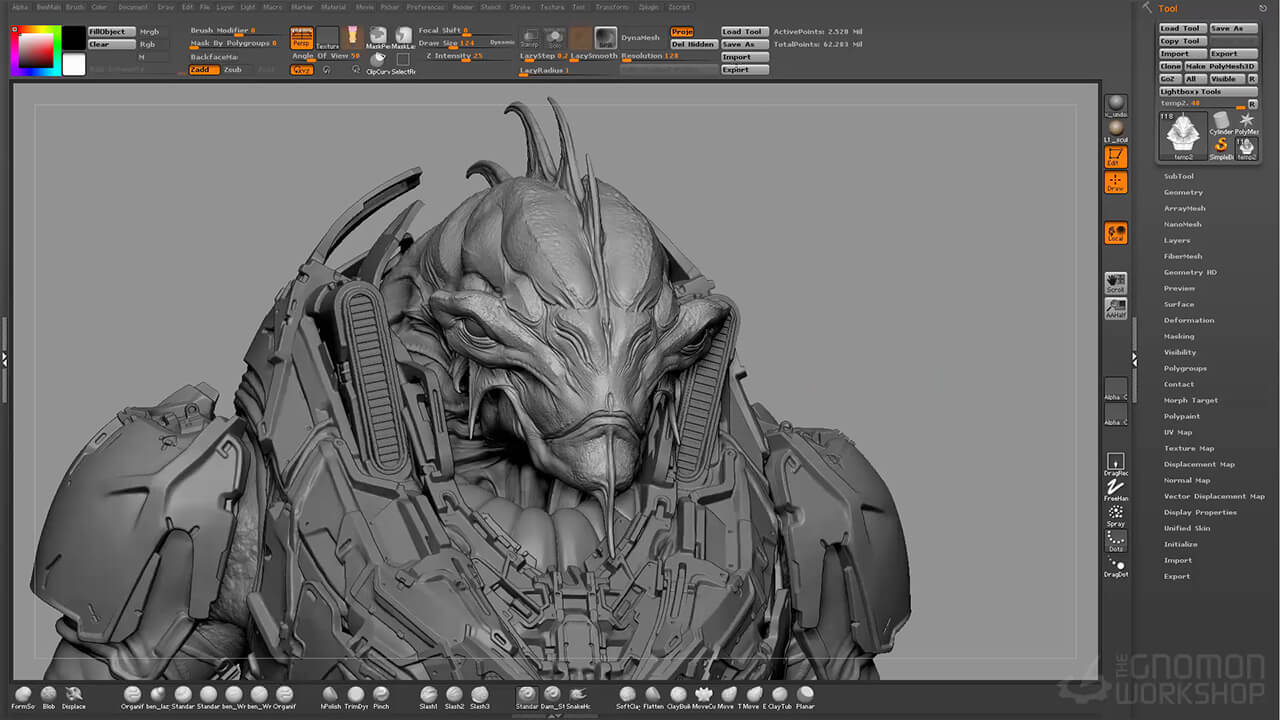
Task: Enable Zsub sculpt mode
Action: [x=233, y=70]
